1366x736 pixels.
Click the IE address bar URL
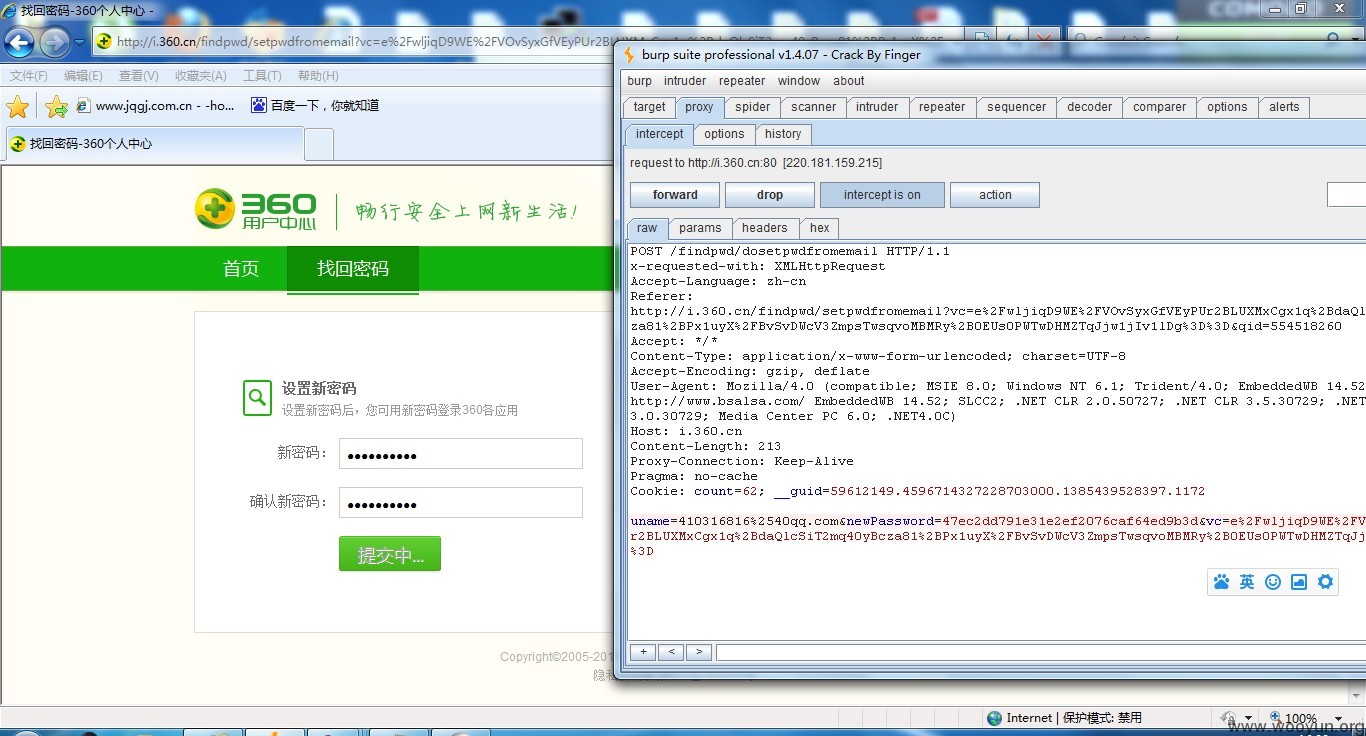pos(530,41)
